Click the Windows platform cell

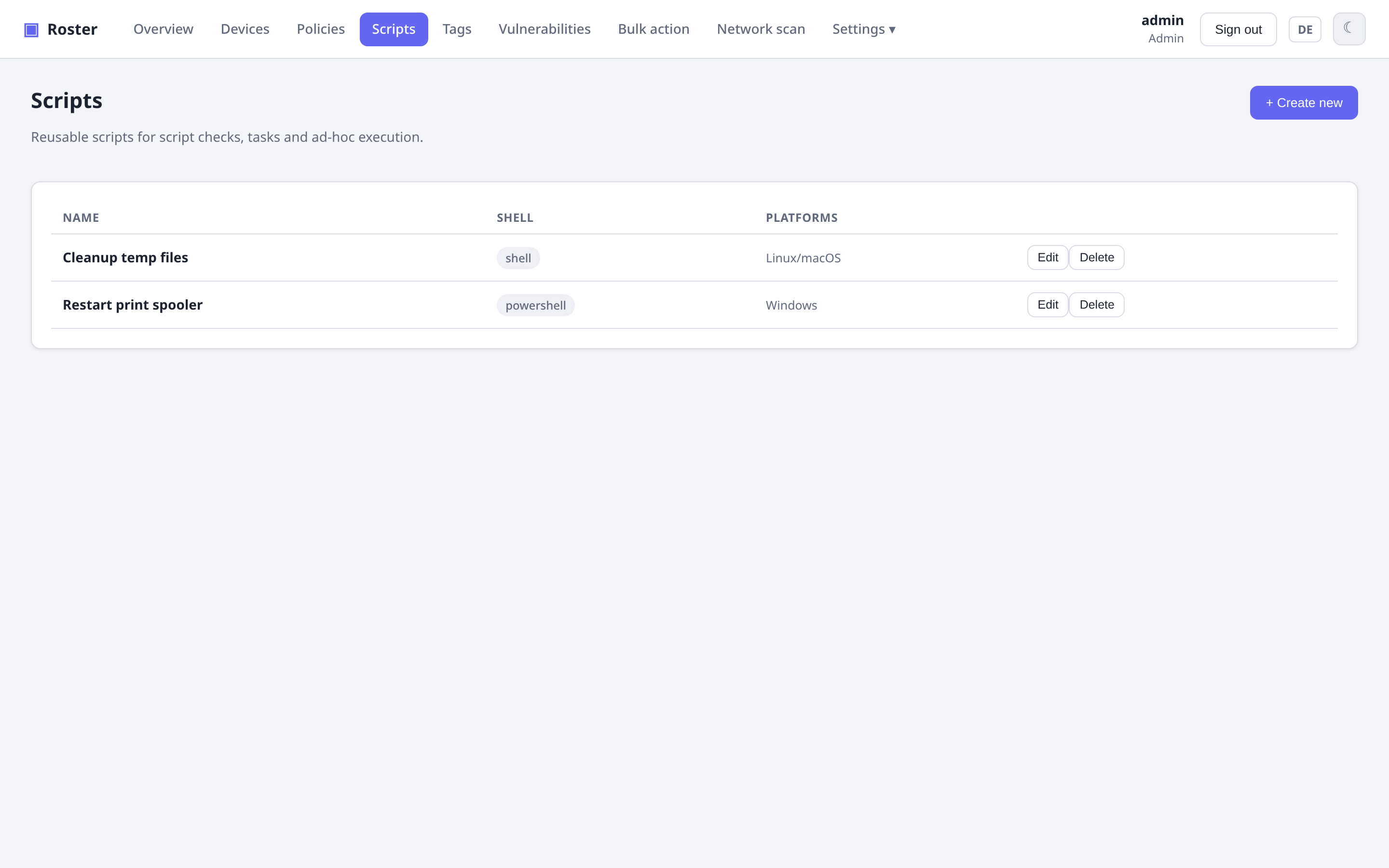[x=791, y=305]
